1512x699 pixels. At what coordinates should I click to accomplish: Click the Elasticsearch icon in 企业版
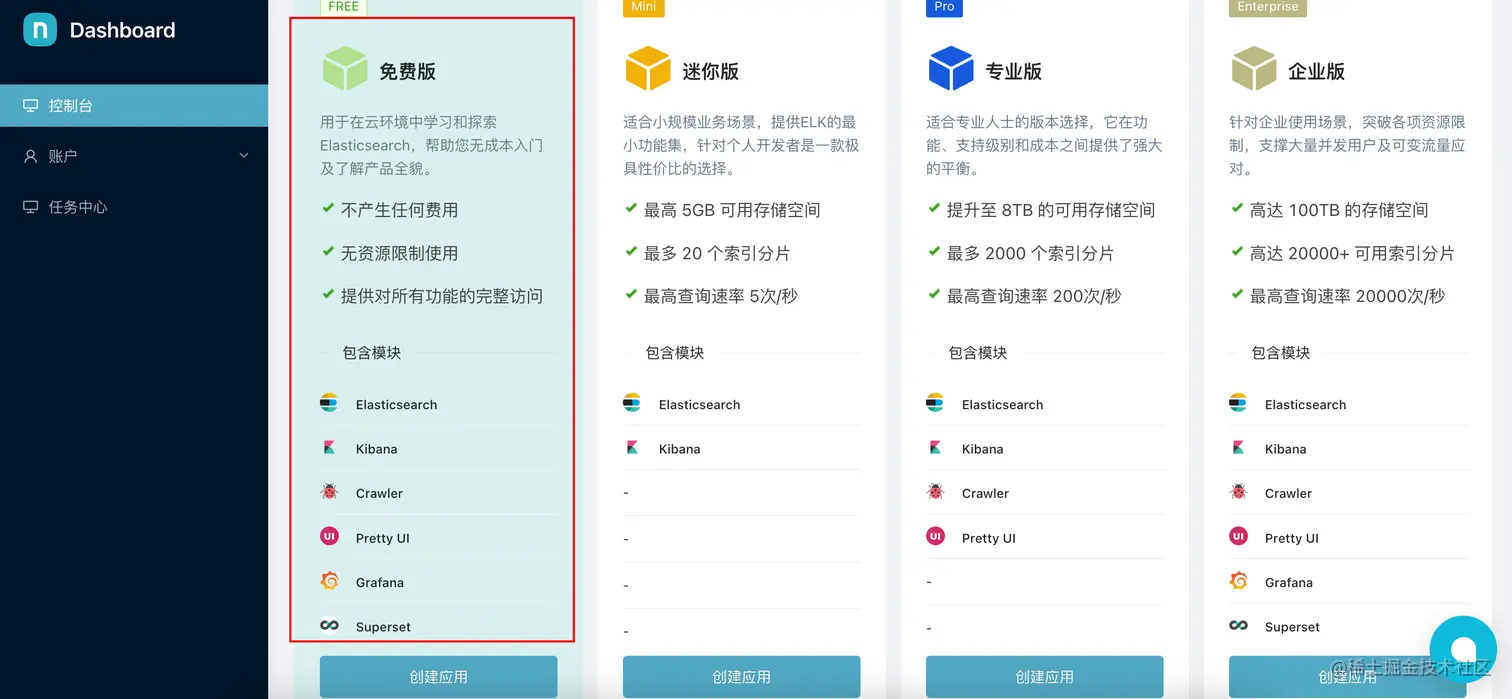click(1238, 403)
